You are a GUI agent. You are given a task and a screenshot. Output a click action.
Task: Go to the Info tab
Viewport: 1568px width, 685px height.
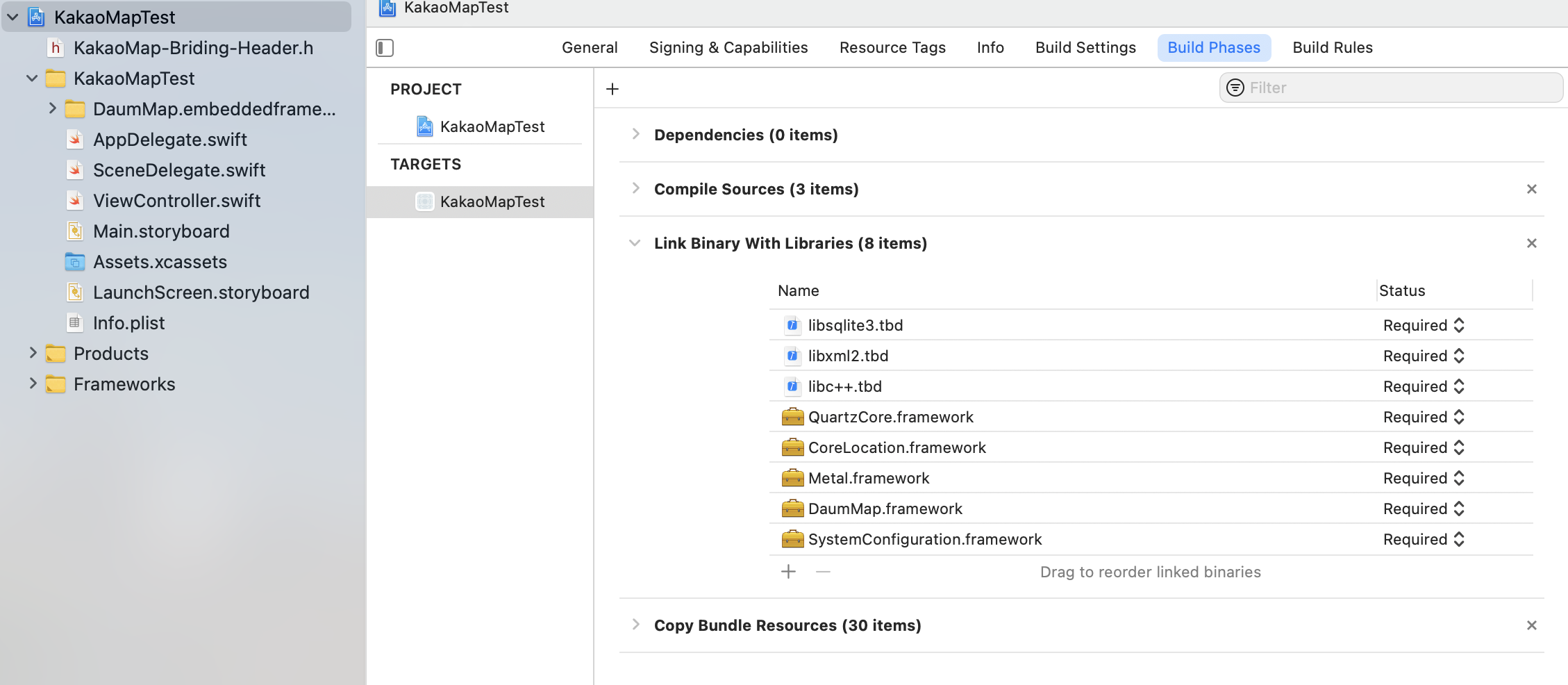990,48
